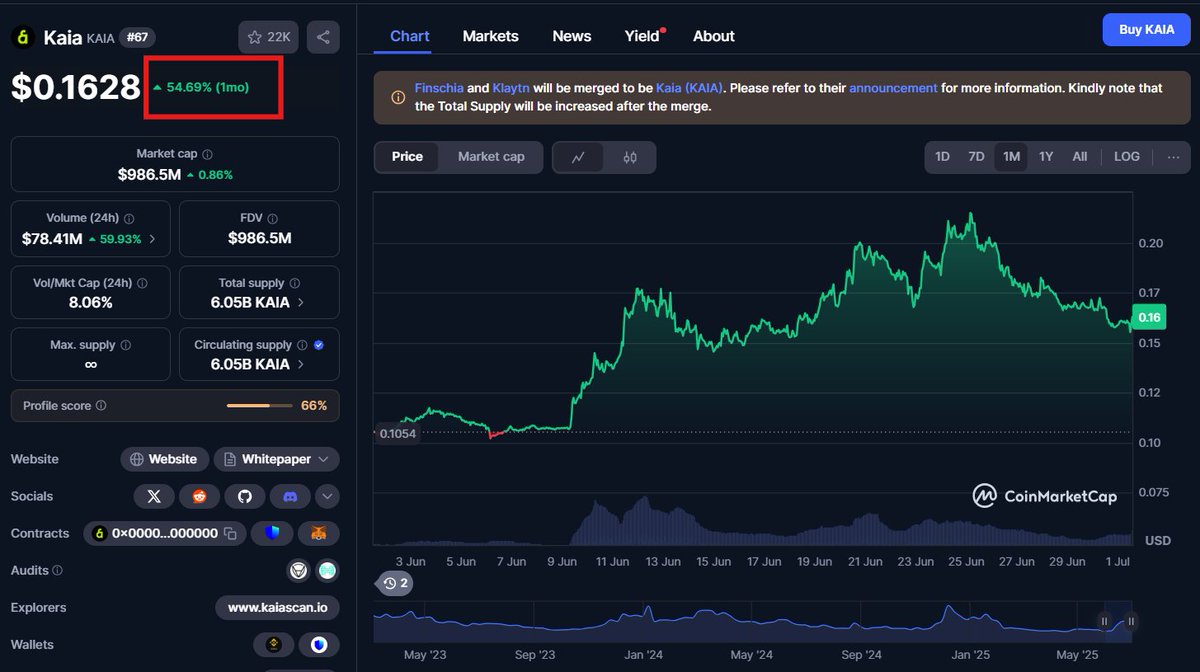Share the Kaia page

pos(323,37)
